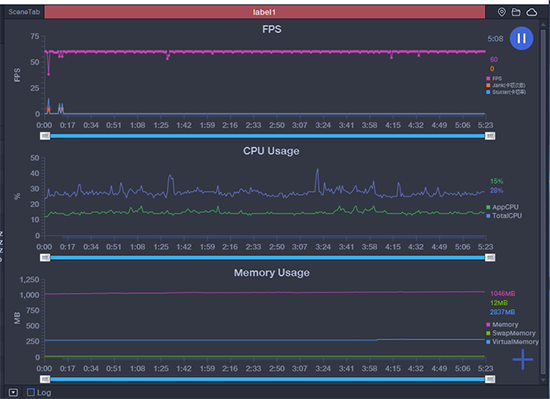Click the FPS dip point near 0:00
This screenshot has height=399, width=550.
click(48, 74)
